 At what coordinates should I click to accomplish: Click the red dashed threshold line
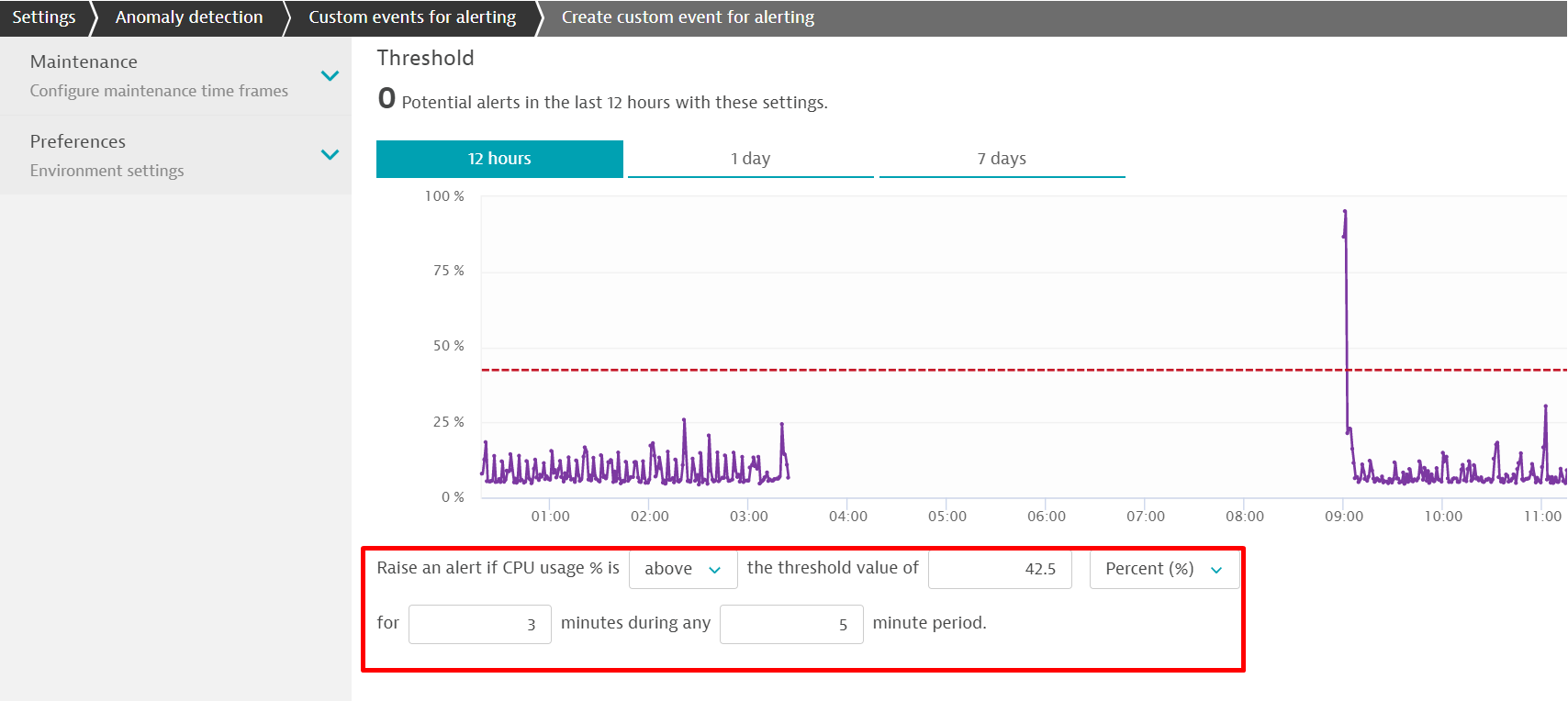(x=918, y=370)
